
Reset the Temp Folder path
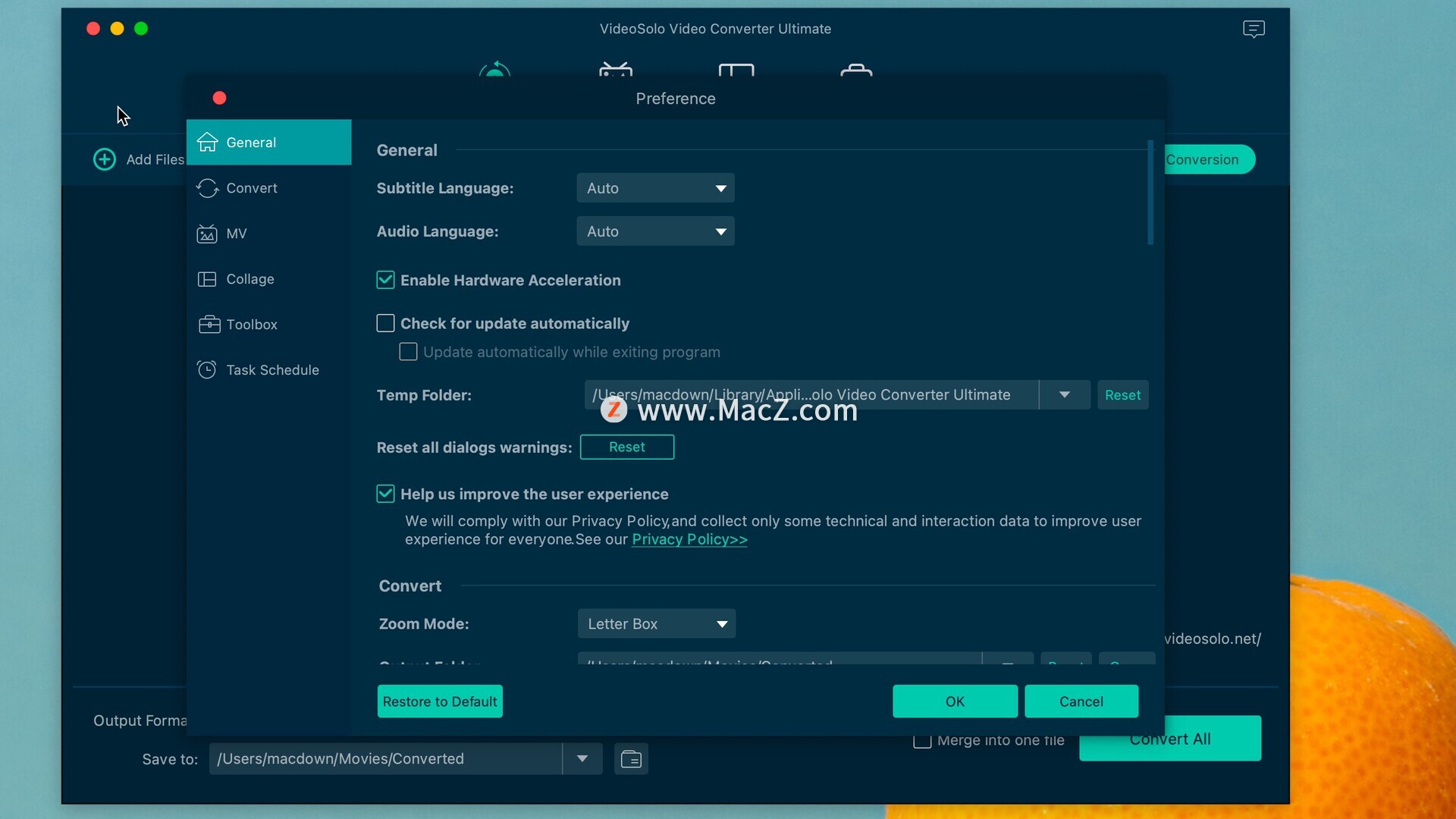[x=1122, y=394]
